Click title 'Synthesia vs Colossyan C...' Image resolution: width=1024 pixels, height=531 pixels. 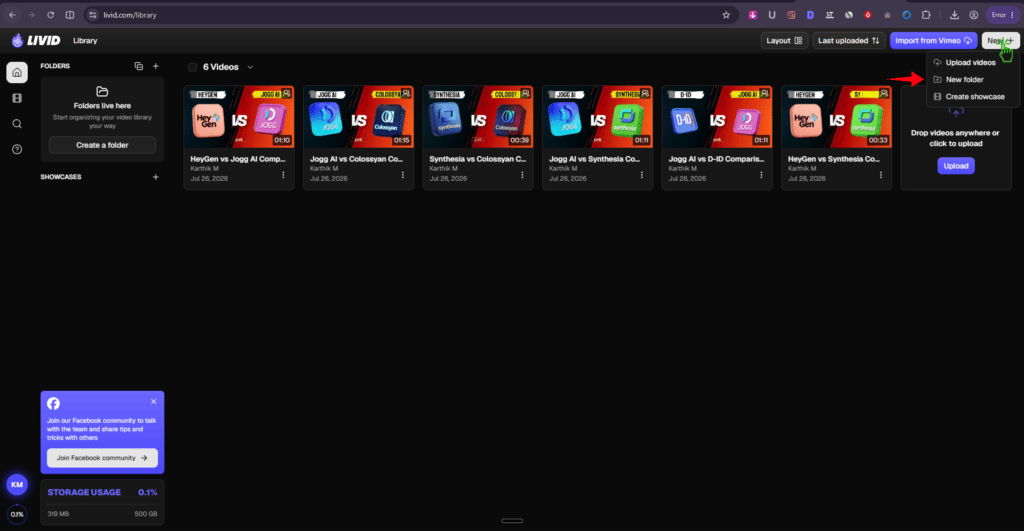(x=477, y=159)
